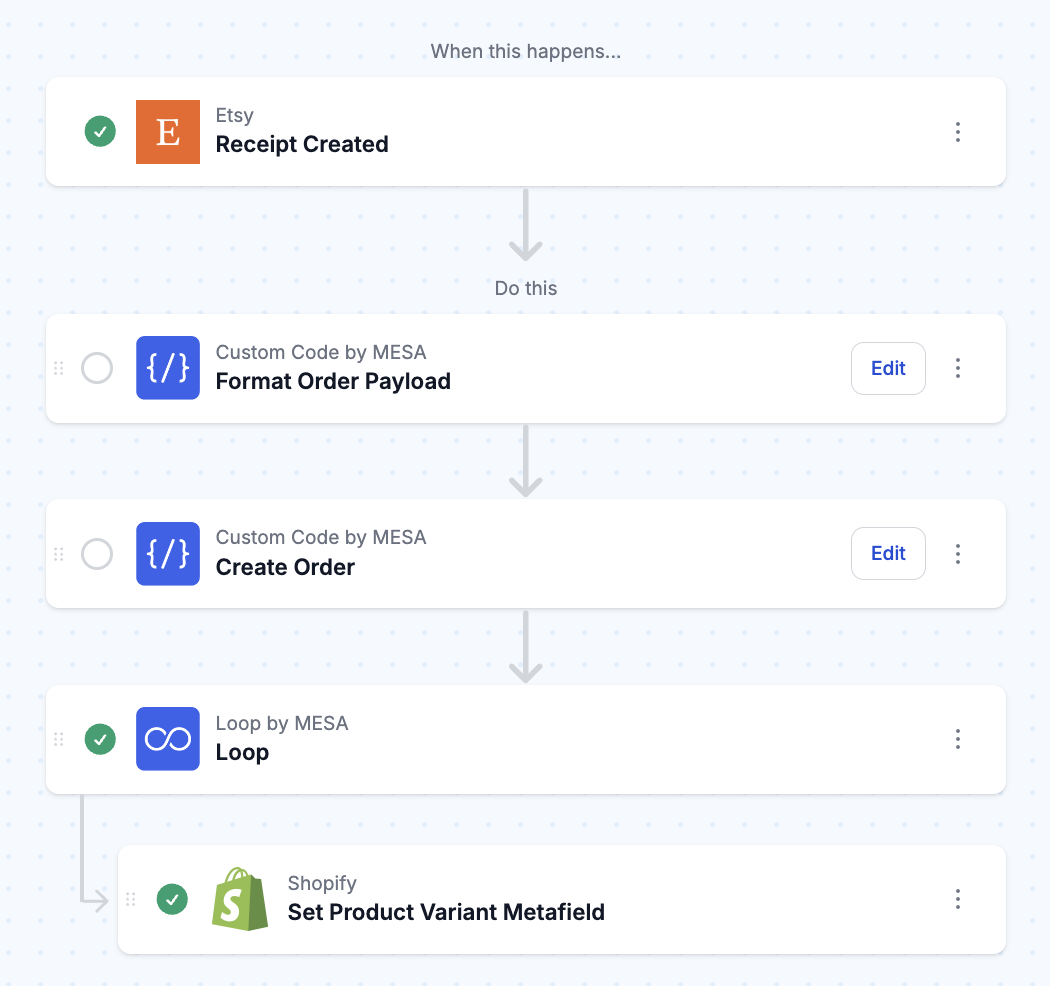Toggle the status circle on Format Order Payload
The width and height of the screenshot is (1050, 986).
point(97,368)
